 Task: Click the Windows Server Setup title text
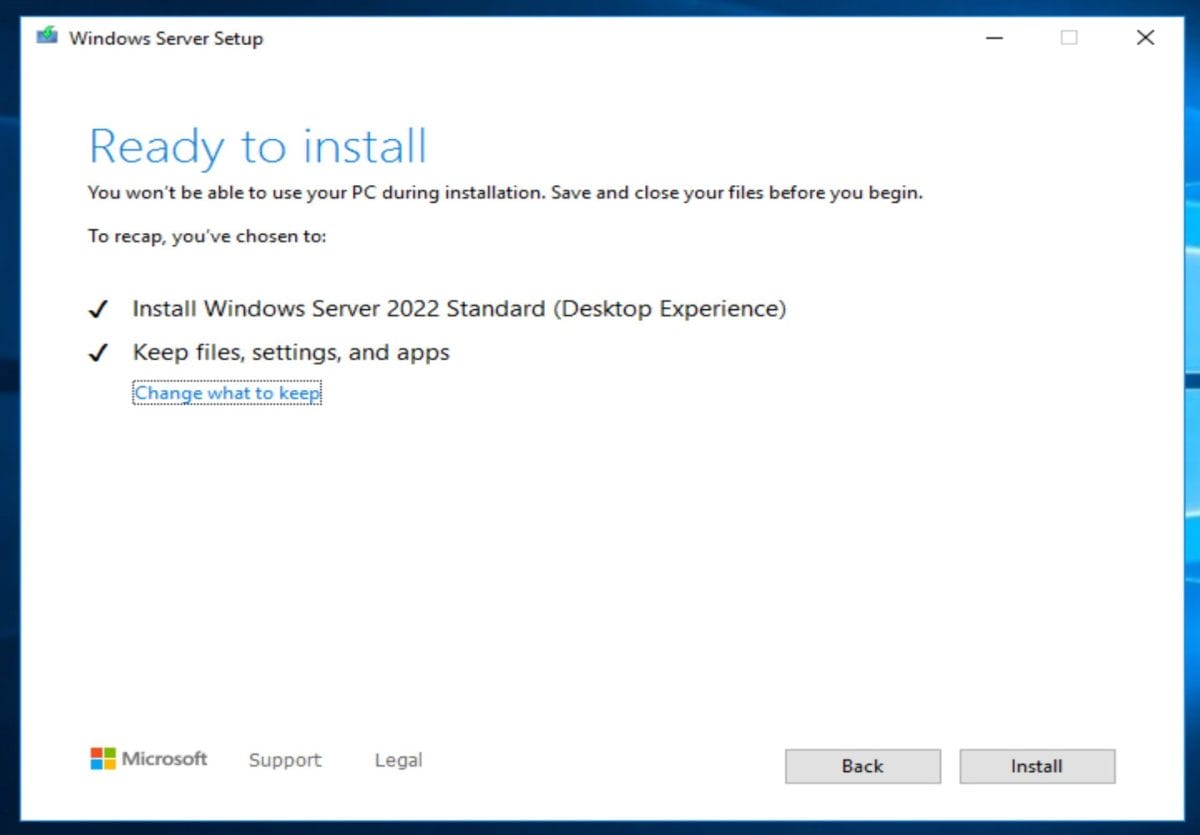click(166, 38)
